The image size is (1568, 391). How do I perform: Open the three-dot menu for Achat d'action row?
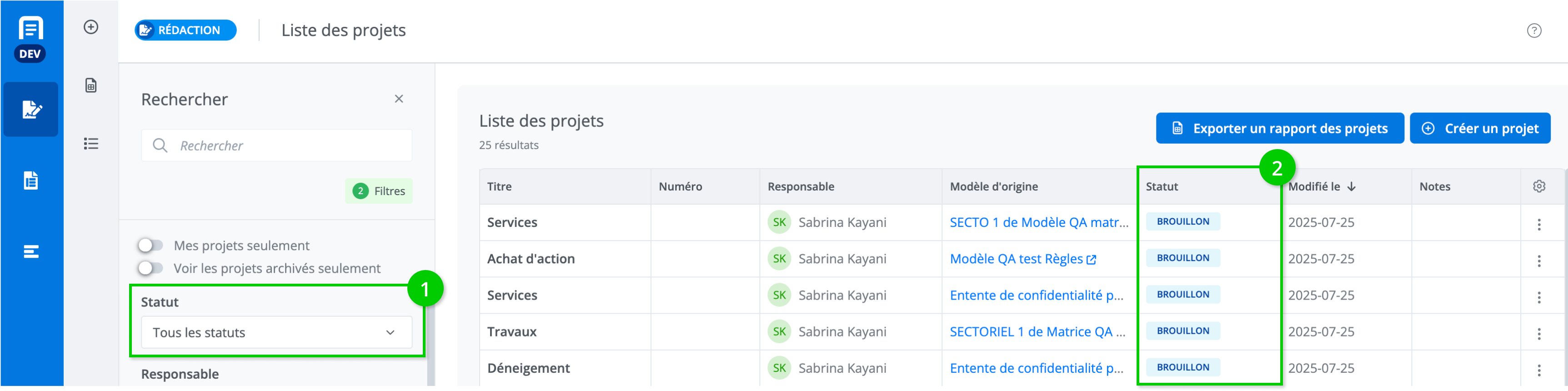pyautogui.click(x=1539, y=261)
